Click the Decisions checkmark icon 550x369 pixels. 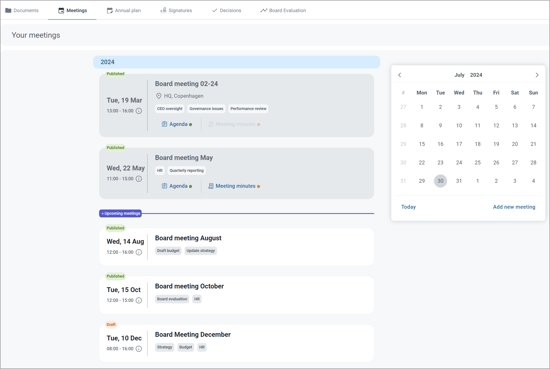[215, 11]
